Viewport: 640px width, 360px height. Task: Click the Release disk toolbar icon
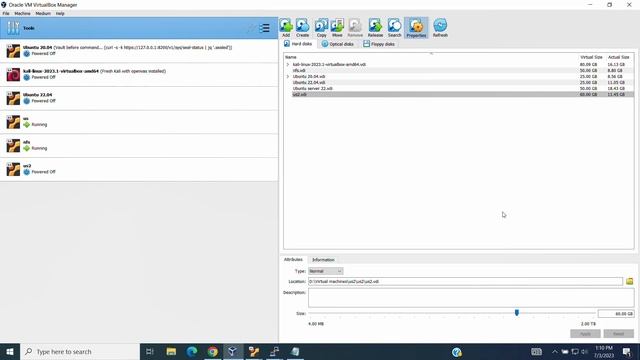click(x=375, y=28)
